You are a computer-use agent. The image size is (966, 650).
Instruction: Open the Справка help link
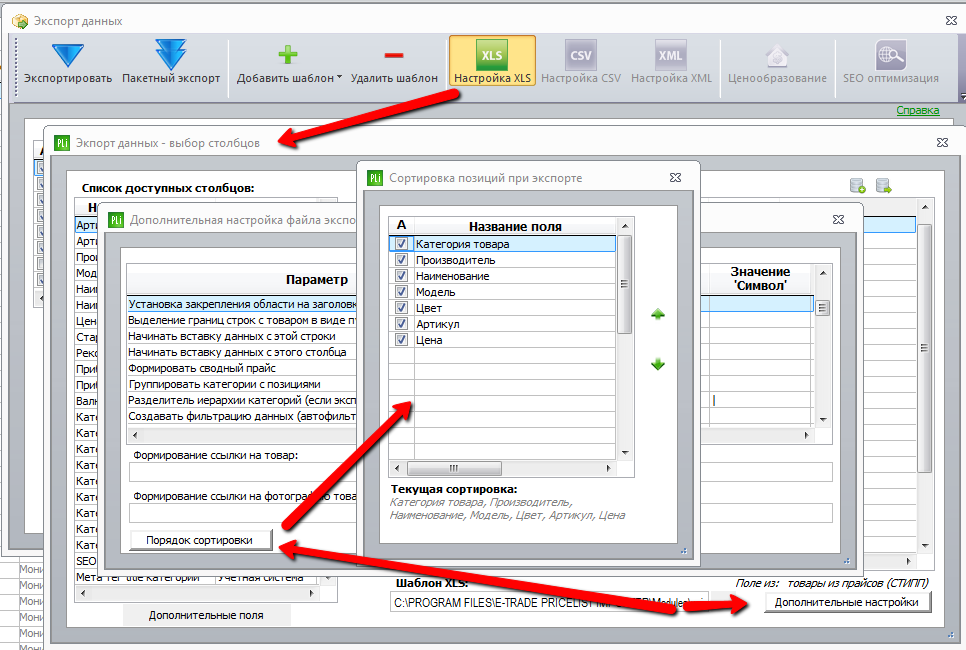pyautogui.click(x=917, y=110)
